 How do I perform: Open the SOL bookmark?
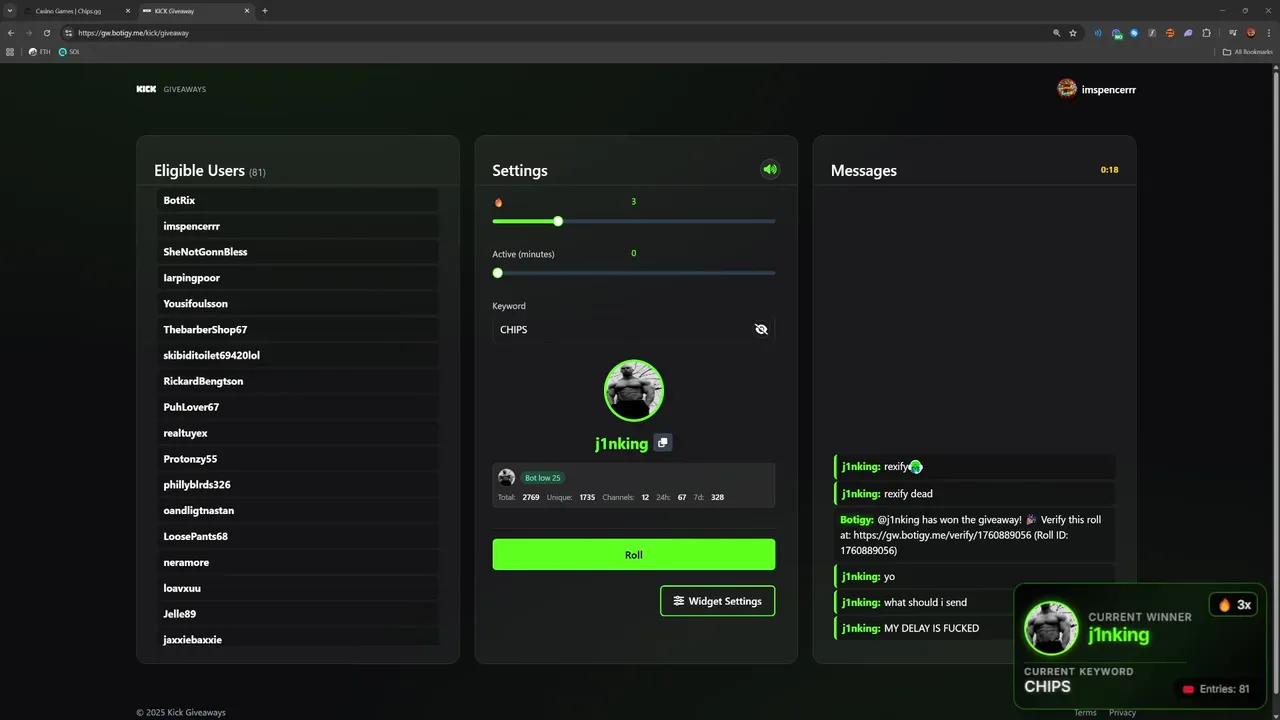(69, 52)
